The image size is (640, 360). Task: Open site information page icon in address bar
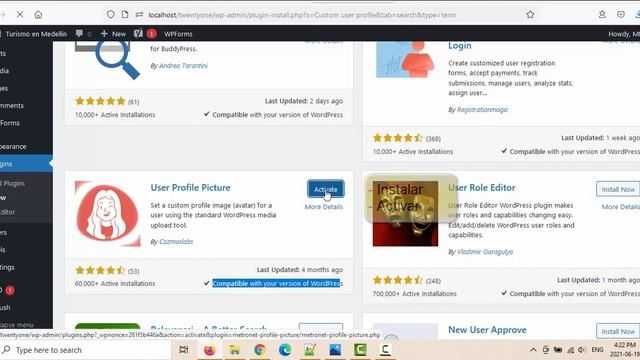(x=125, y=15)
